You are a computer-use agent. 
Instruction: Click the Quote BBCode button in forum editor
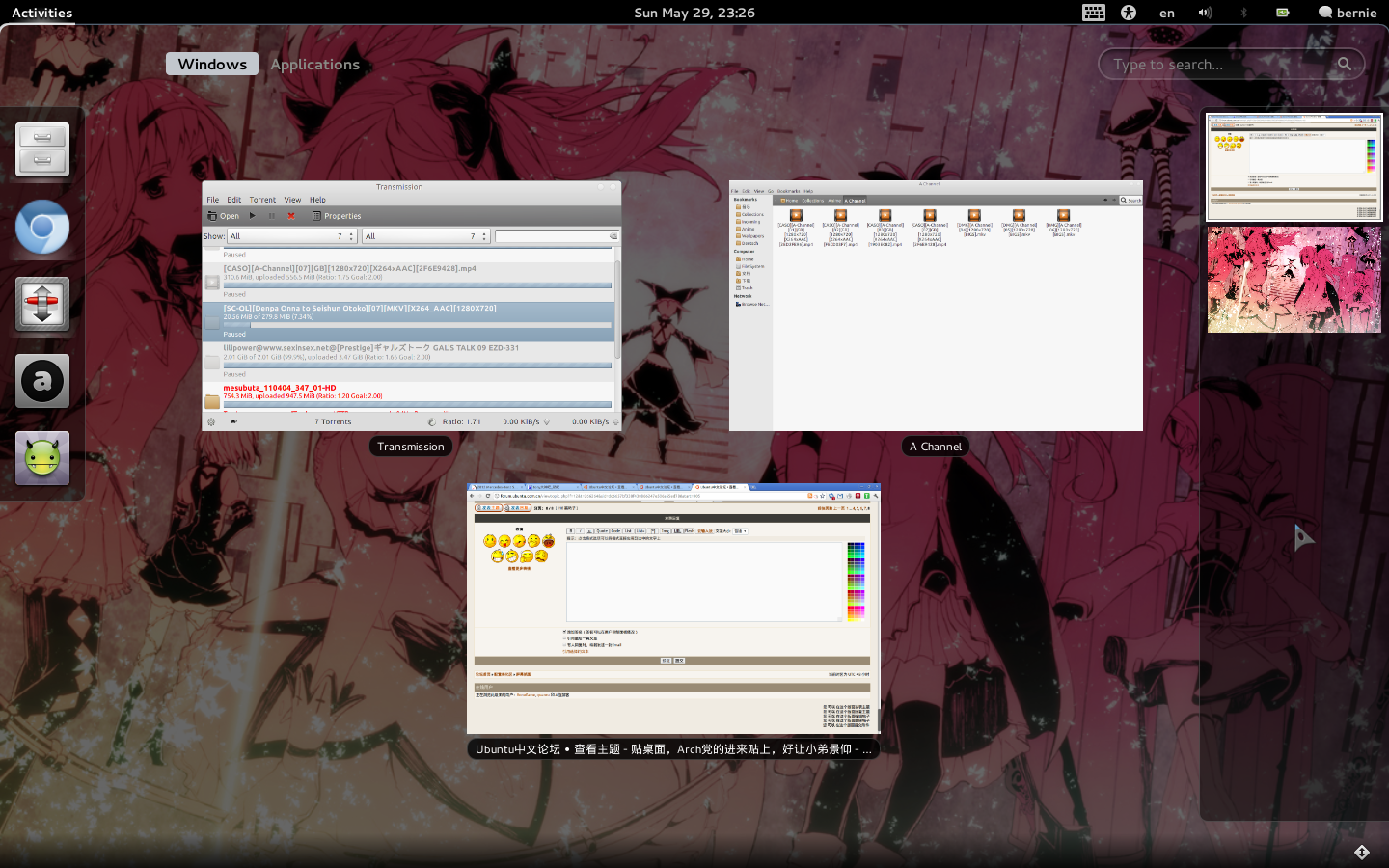tap(602, 531)
